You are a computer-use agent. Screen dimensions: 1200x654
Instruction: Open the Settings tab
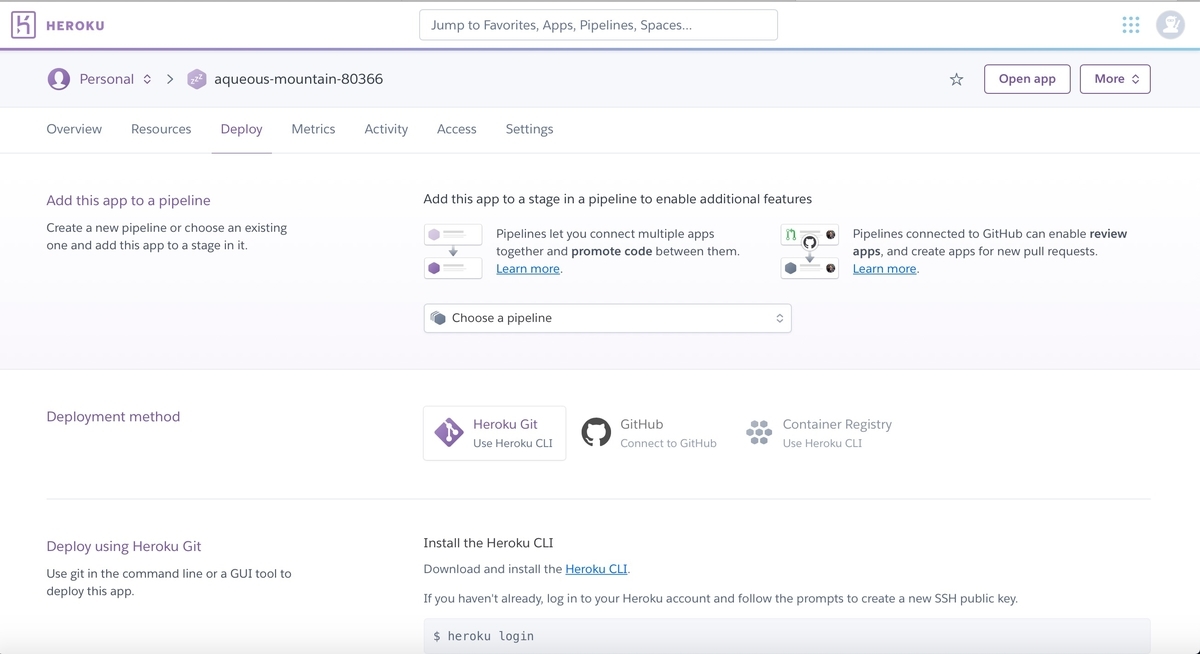coord(529,129)
